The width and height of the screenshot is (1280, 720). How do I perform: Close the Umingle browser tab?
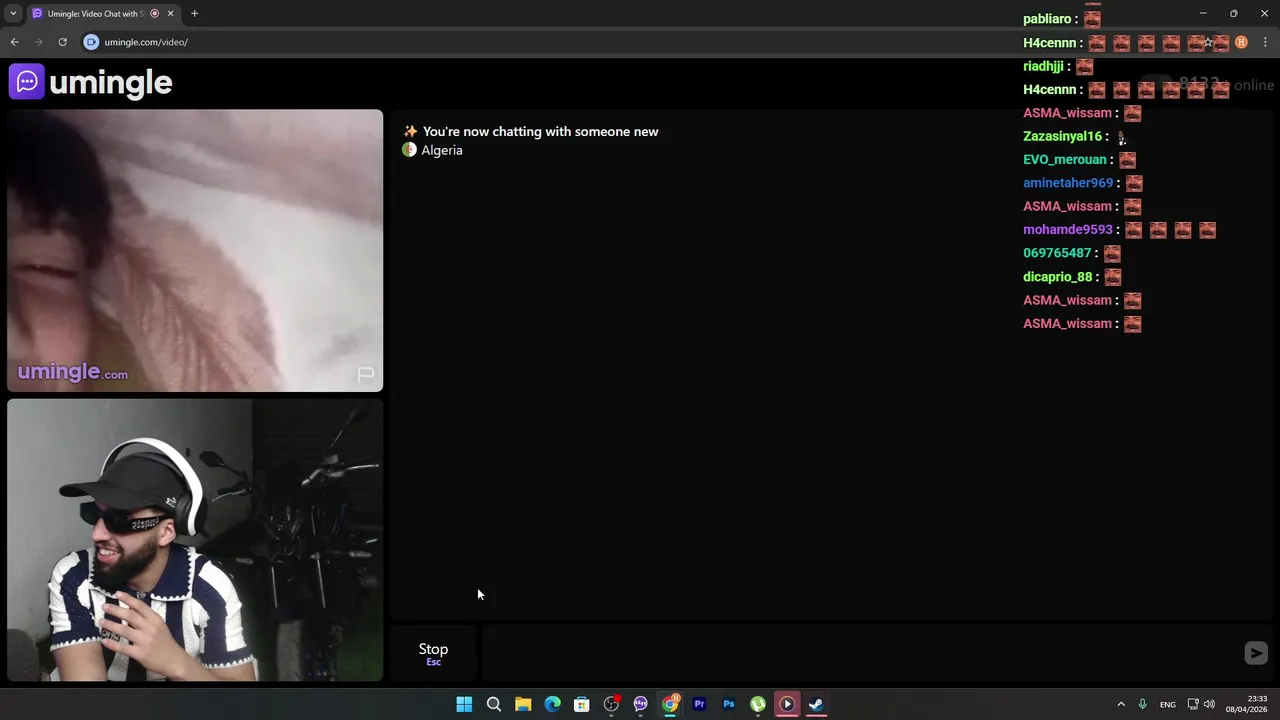pos(170,13)
